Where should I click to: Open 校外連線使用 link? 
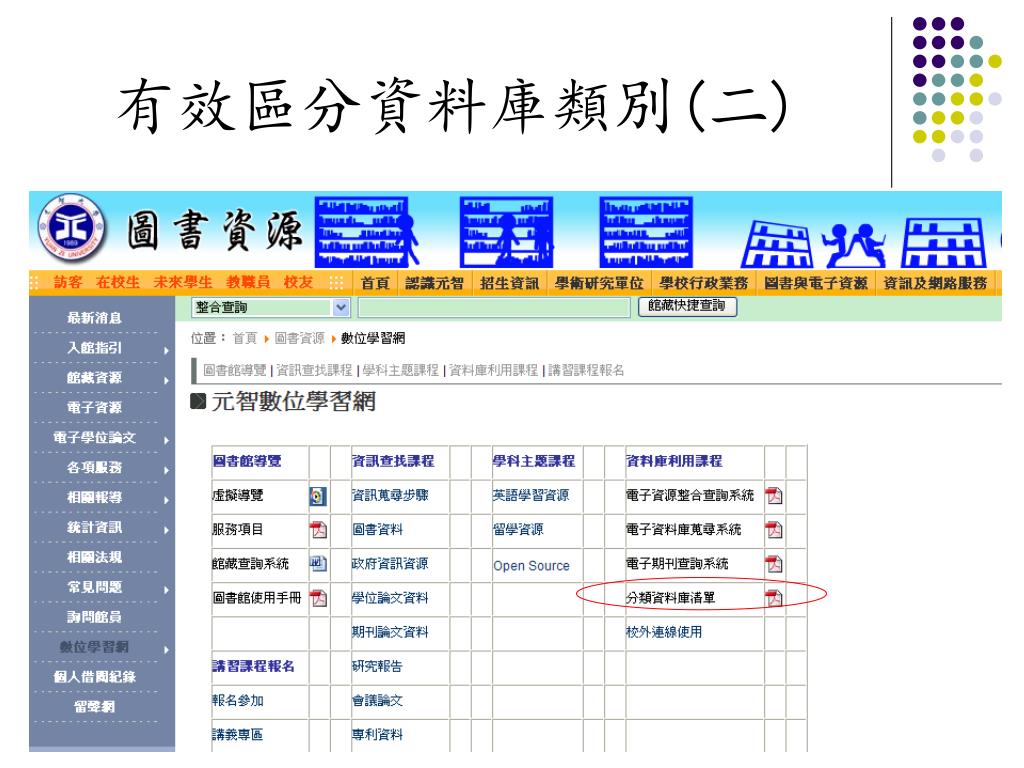pos(664,632)
